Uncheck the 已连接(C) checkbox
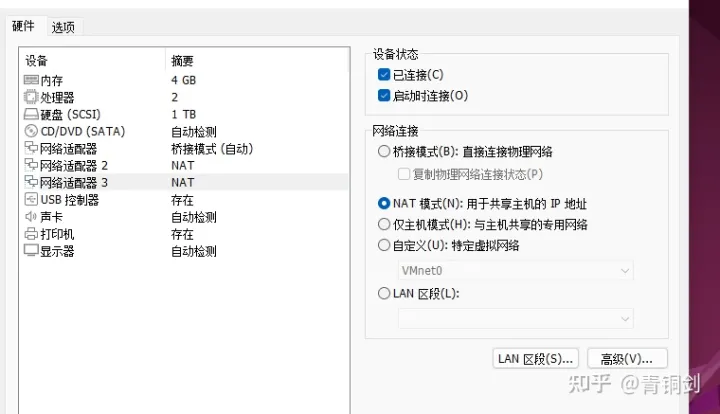Image resolution: width=720 pixels, height=414 pixels. (385, 75)
